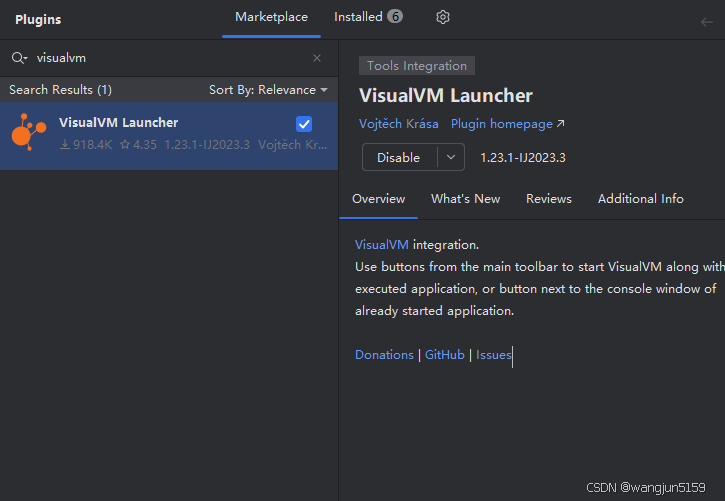The width and height of the screenshot is (725, 501).
Task: Click the VisualVM Launcher heading in details
Action: click(446, 96)
